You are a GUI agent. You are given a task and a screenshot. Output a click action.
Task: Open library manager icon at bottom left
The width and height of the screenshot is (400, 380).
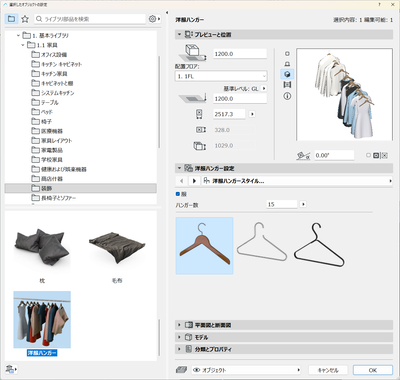coord(11,369)
